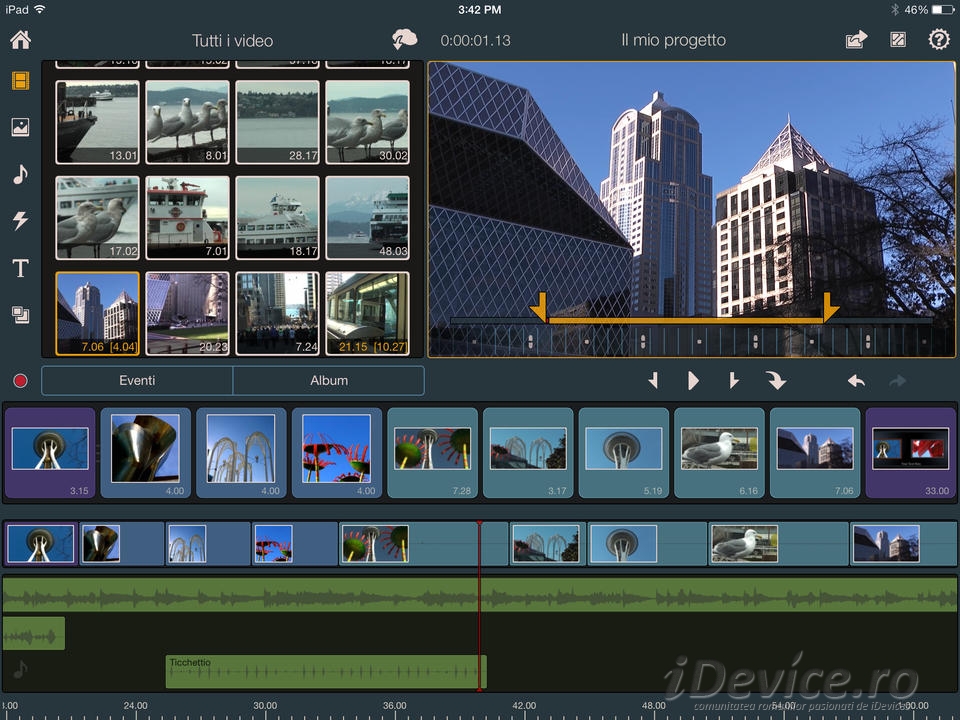Tap the 'Tutti i video' heading

point(233,40)
